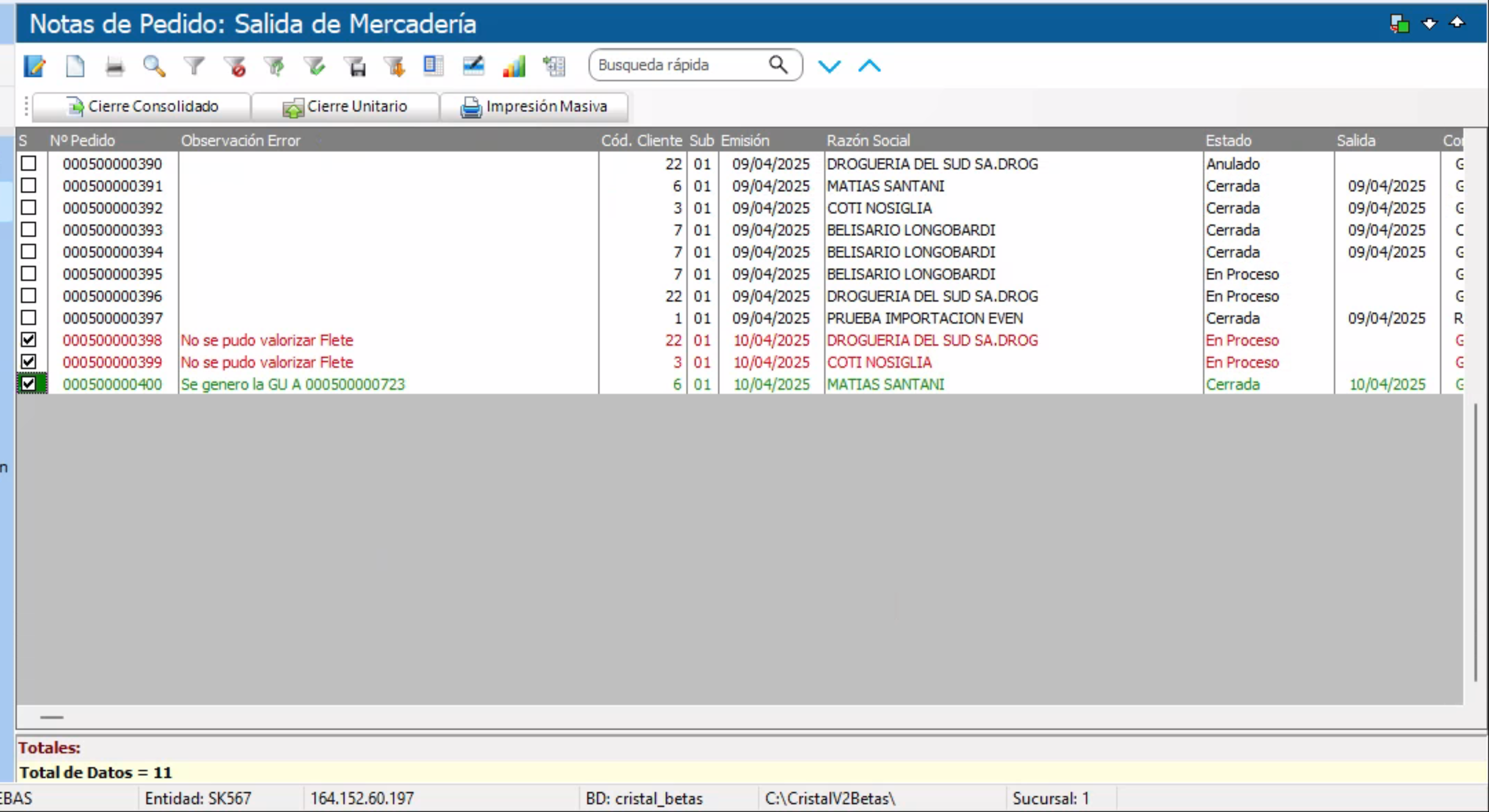Click the blue down chevron next to search
The height and width of the screenshot is (812, 1489).
829,66
